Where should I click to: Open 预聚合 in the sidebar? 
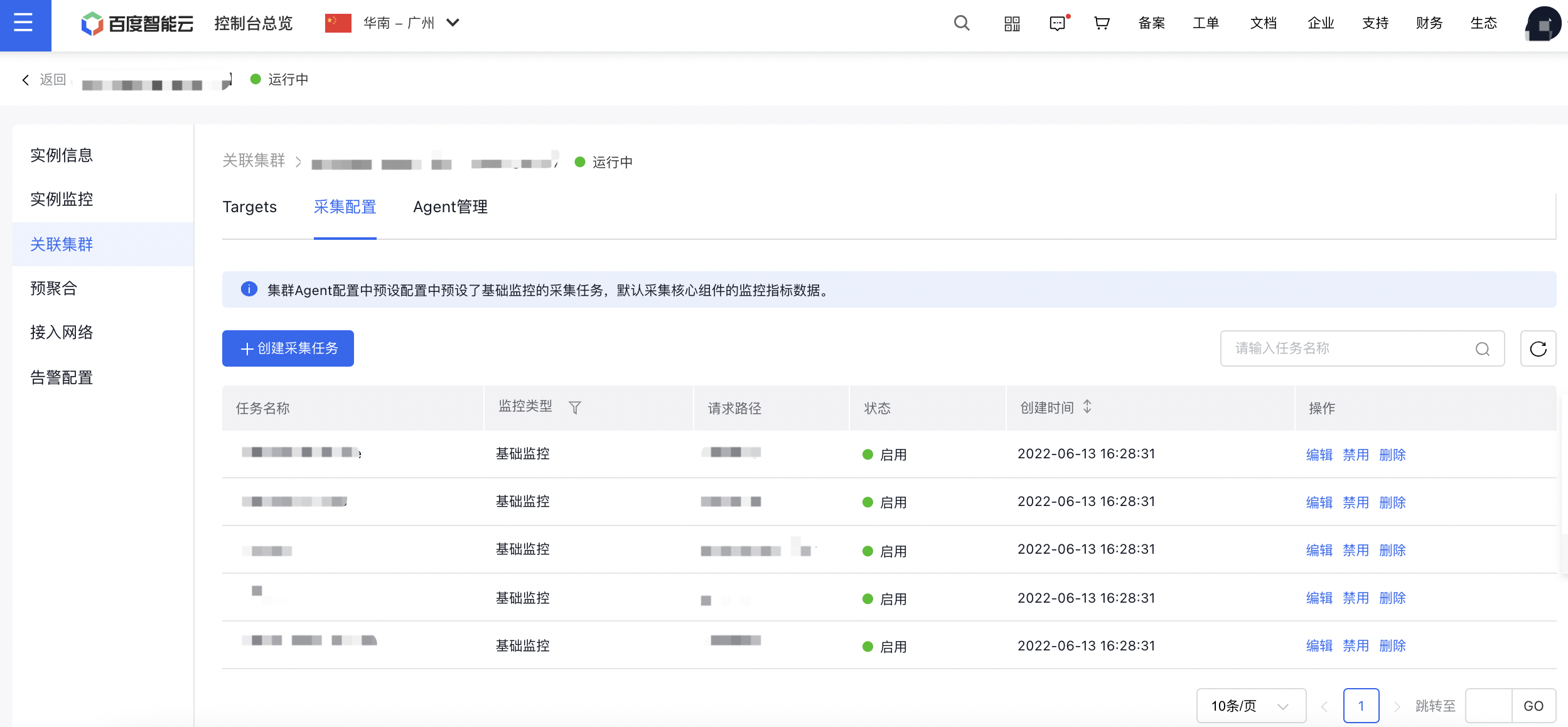(x=53, y=288)
